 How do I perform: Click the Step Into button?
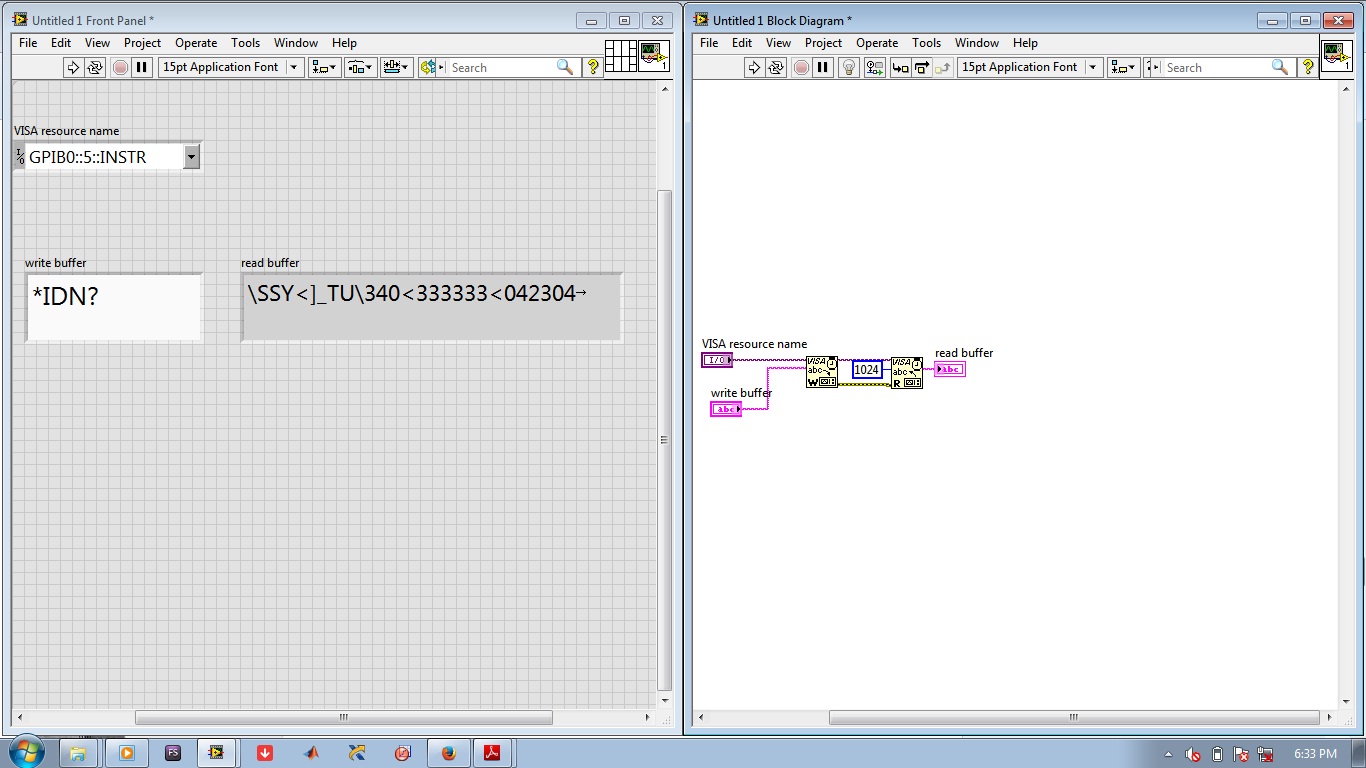900,67
